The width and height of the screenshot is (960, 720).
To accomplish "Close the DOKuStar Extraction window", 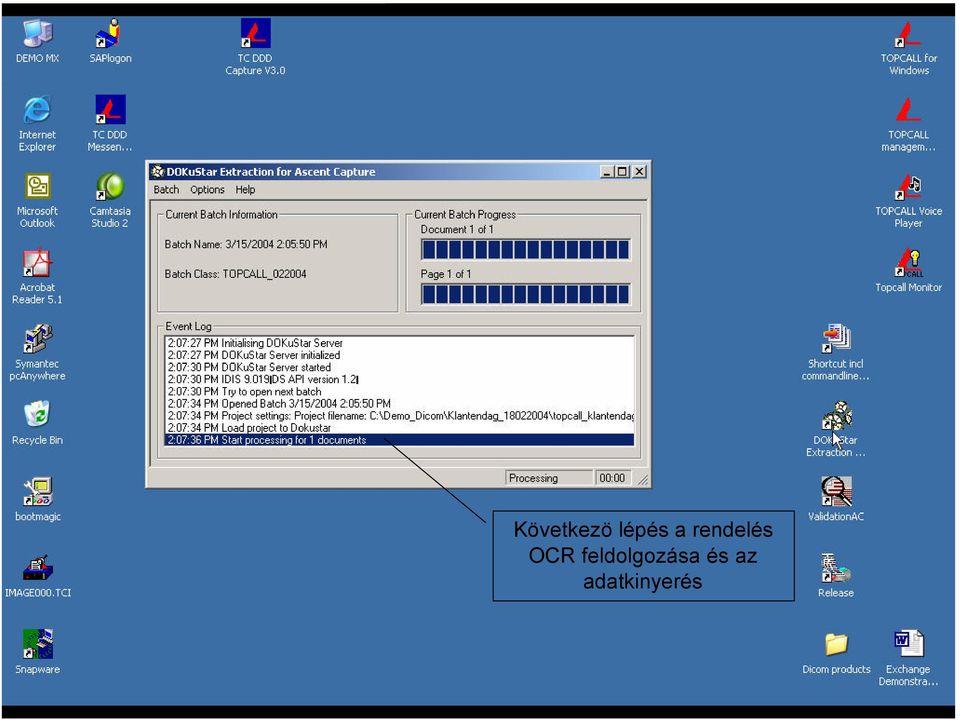I will [x=639, y=172].
